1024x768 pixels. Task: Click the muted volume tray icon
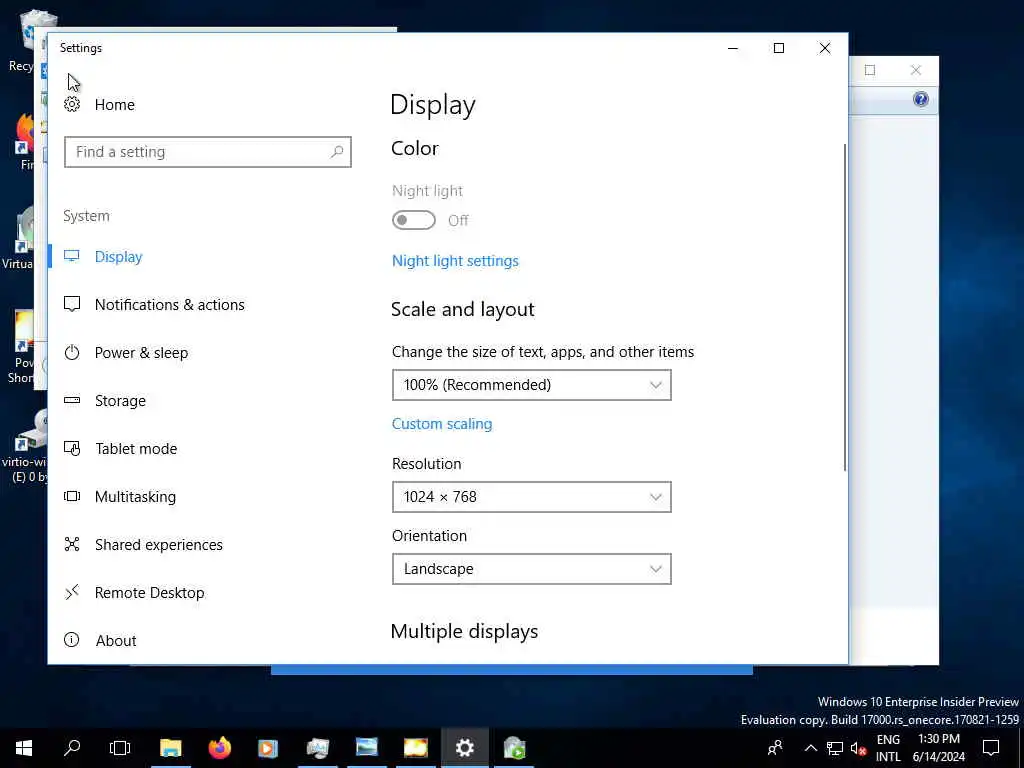coord(858,748)
